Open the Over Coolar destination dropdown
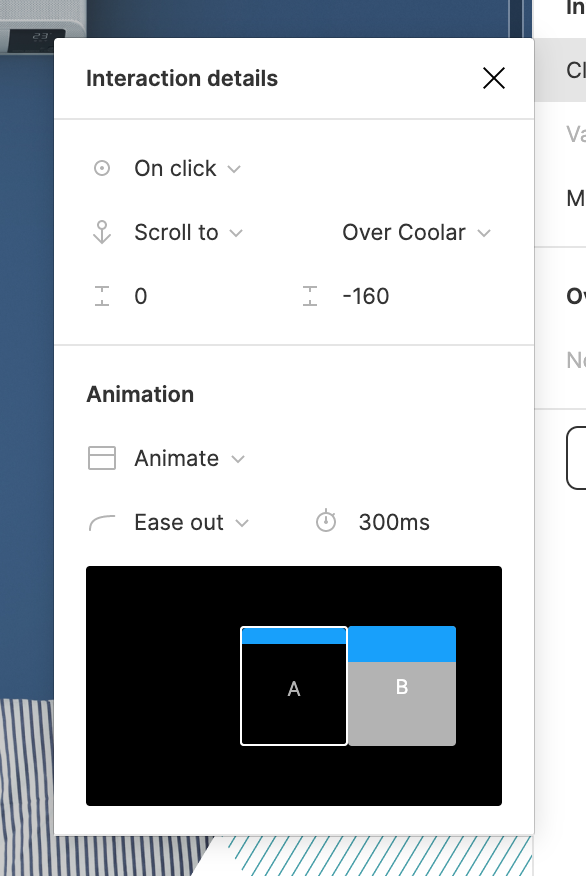 click(x=417, y=232)
